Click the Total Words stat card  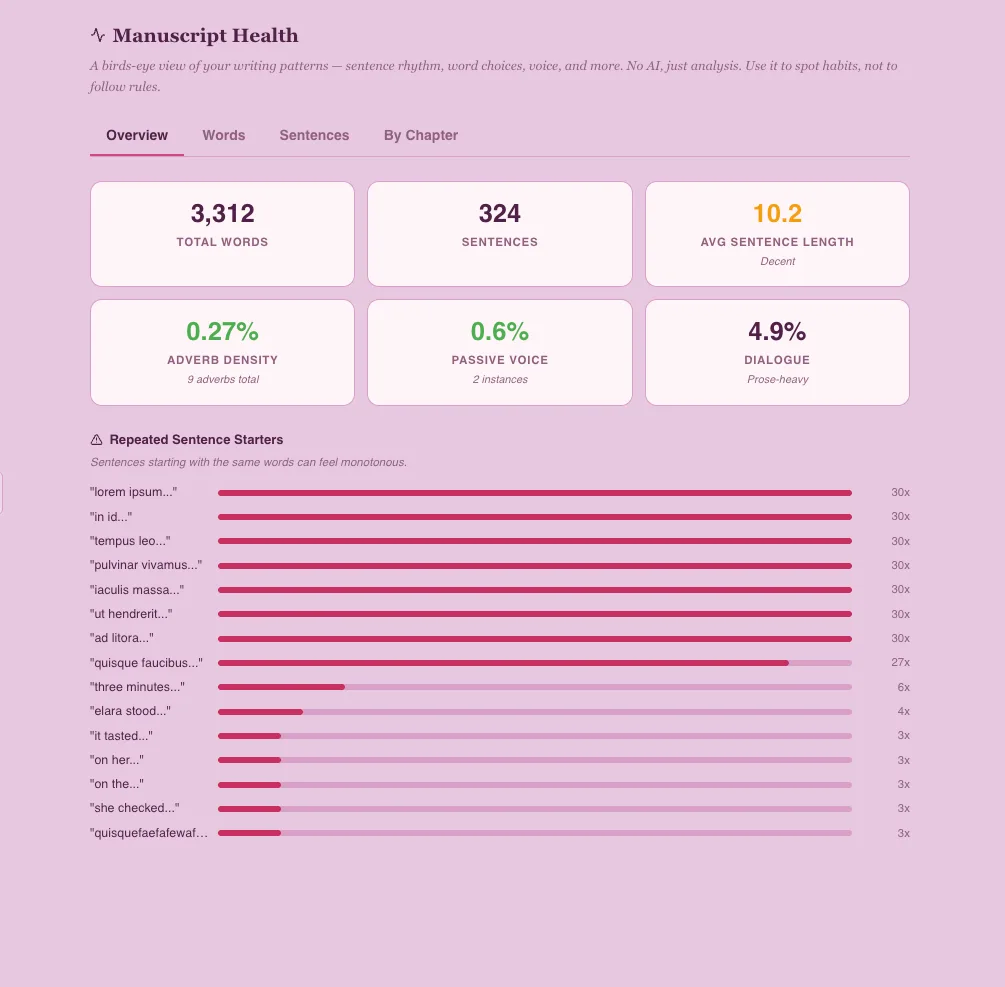(222, 233)
